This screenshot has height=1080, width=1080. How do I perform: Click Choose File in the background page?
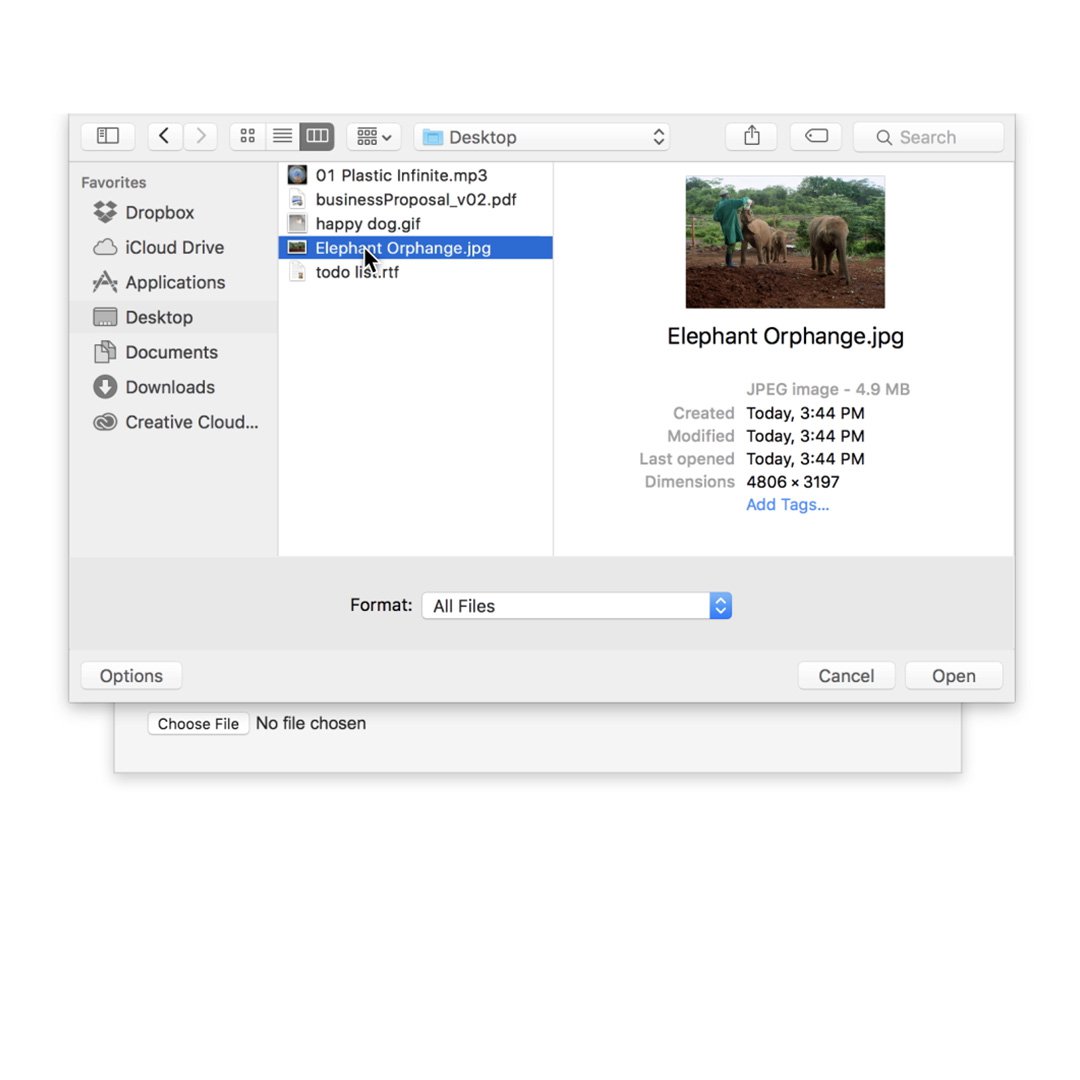tap(198, 724)
